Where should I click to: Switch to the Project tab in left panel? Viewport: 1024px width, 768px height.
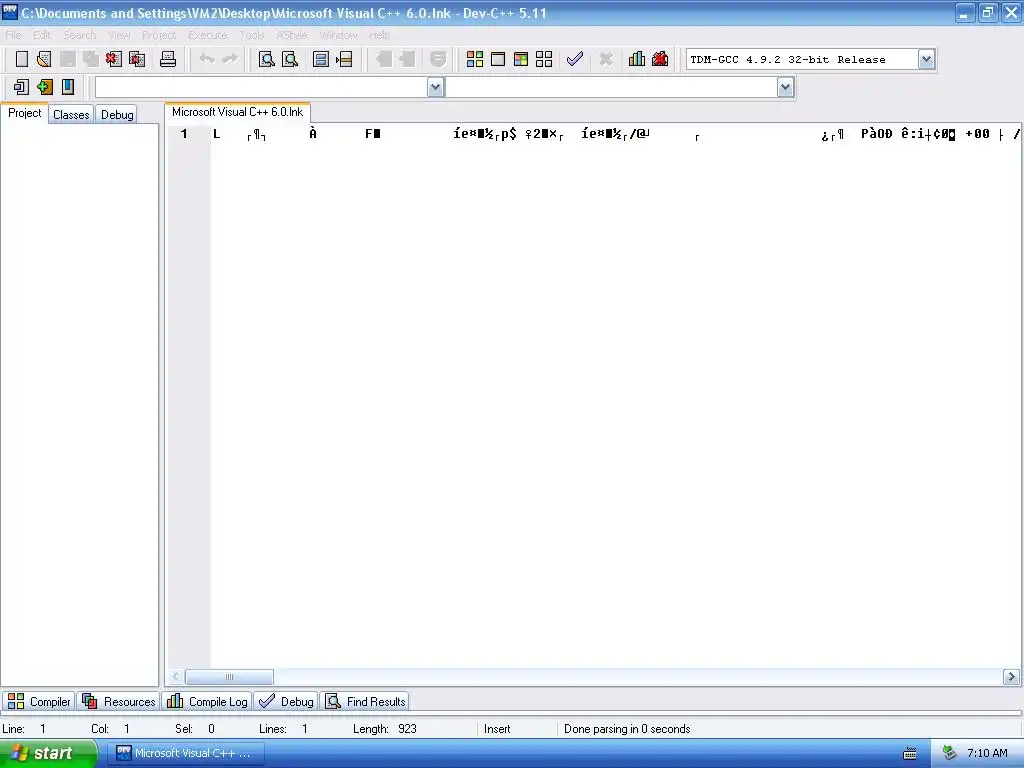pyautogui.click(x=24, y=113)
